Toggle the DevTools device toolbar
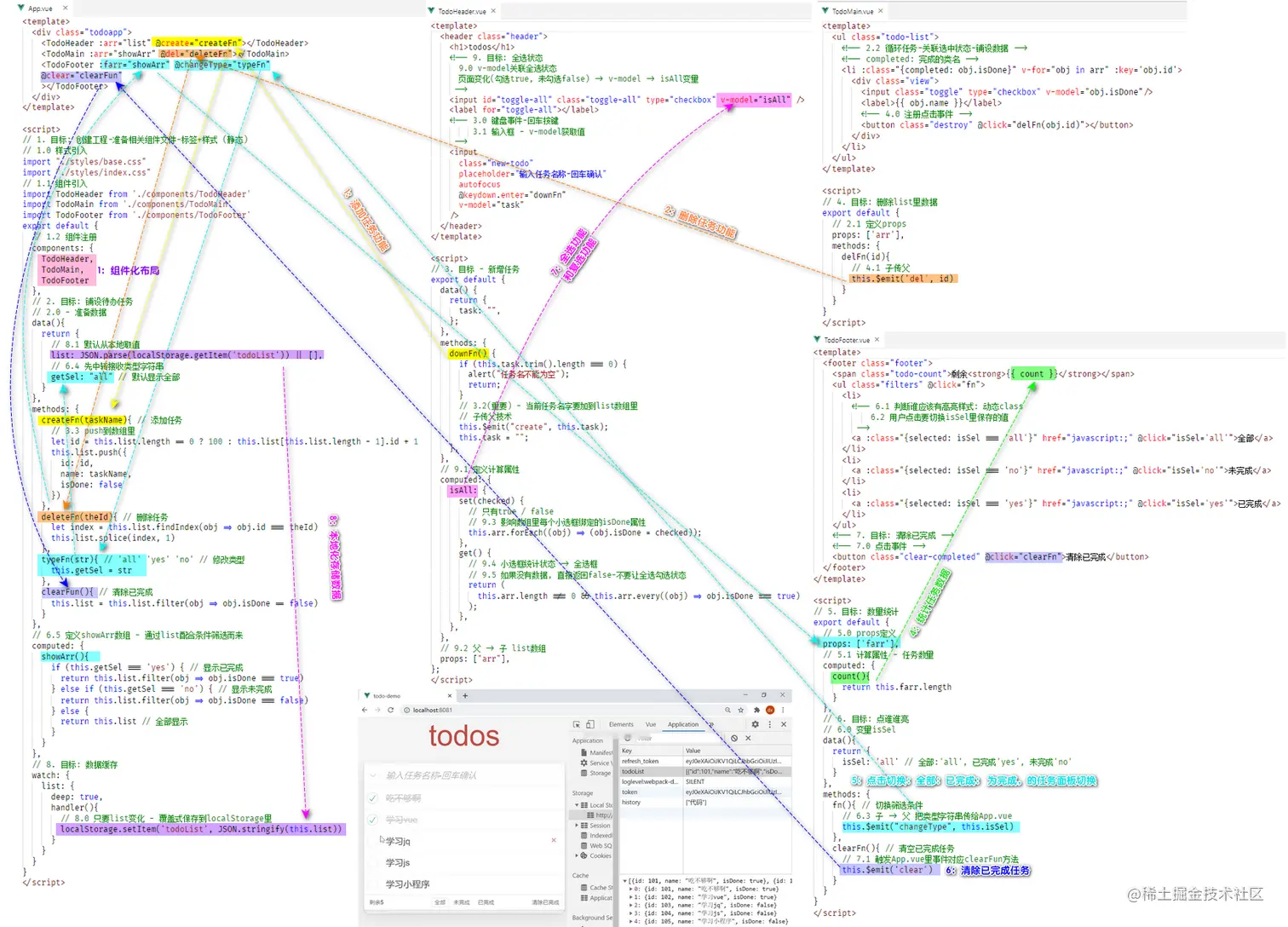The width and height of the screenshot is (1288, 927). pyautogui.click(x=590, y=724)
